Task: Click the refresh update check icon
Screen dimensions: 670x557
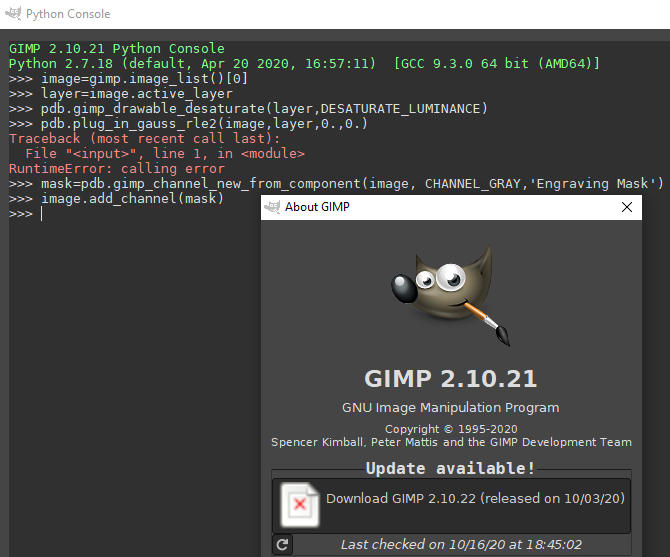Action: tap(282, 545)
